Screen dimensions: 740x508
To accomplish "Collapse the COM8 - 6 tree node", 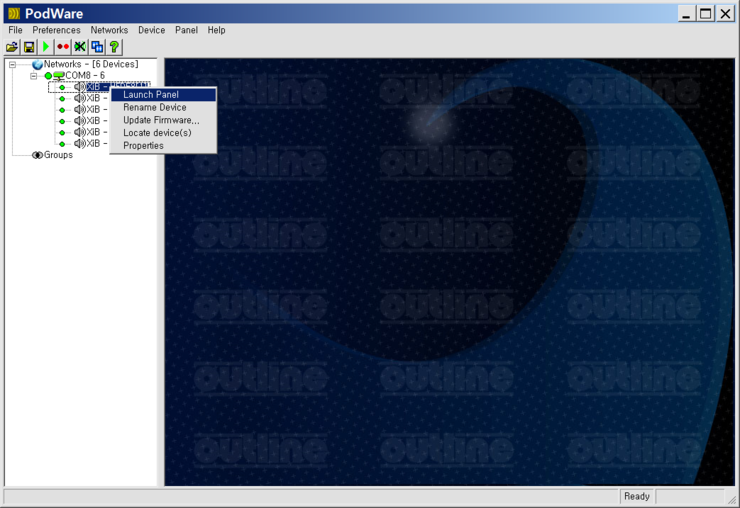I will [34, 76].
